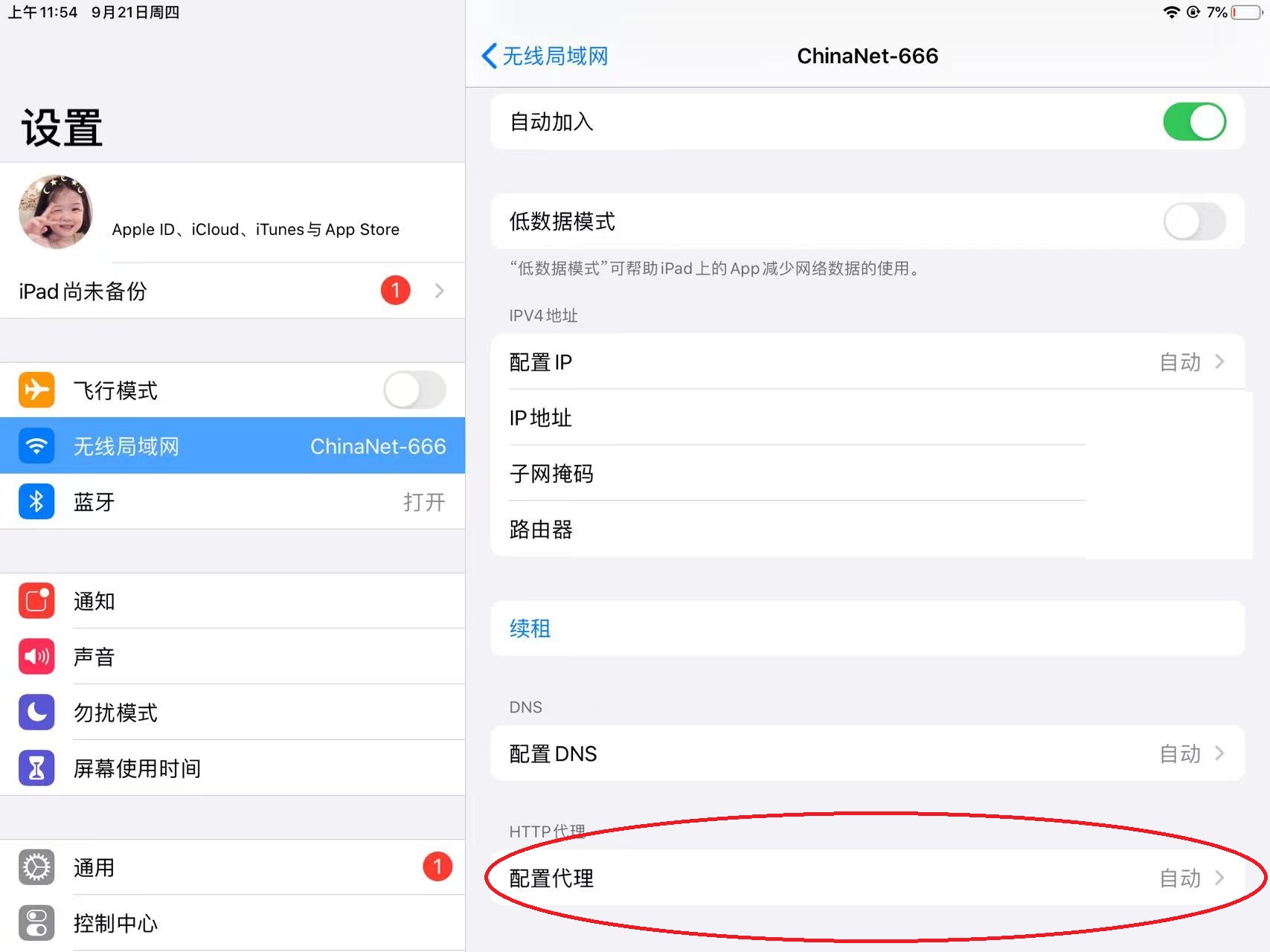
Task: Tap the ChinaNet-666 page title
Action: coord(867,56)
